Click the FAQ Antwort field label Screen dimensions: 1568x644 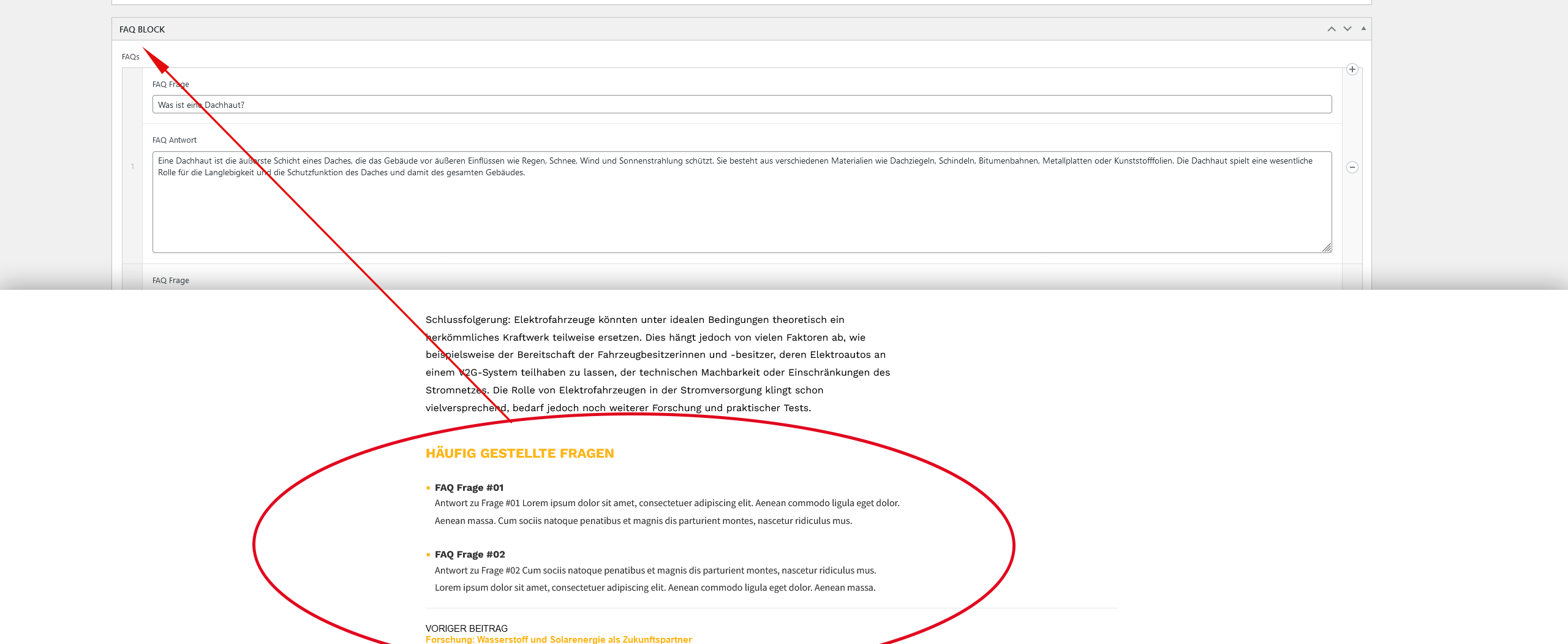point(175,140)
